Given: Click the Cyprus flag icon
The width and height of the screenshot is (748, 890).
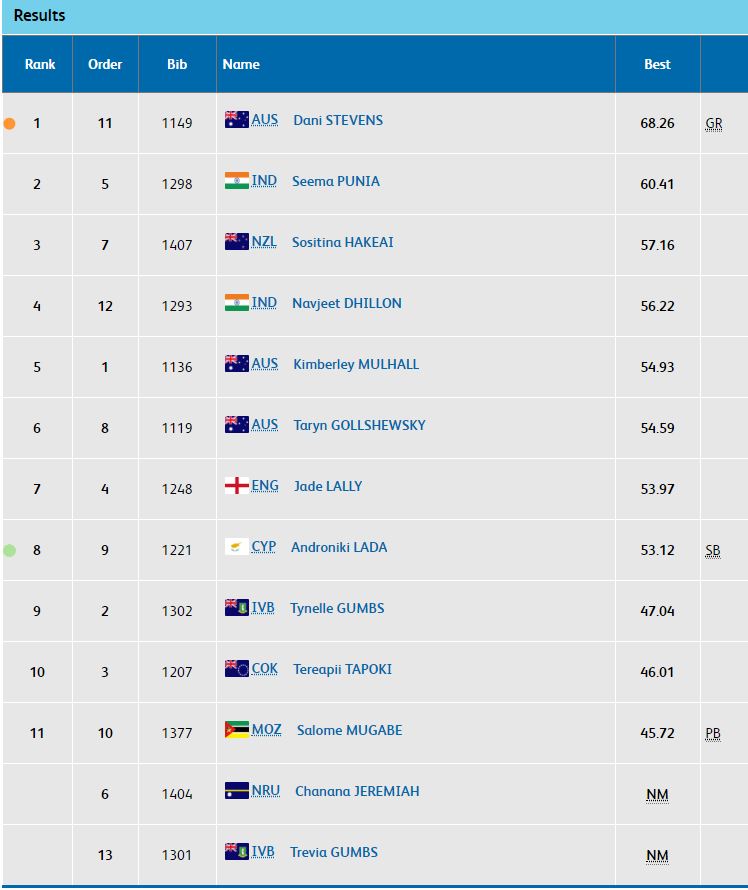Looking at the screenshot, I should pyautogui.click(x=236, y=547).
